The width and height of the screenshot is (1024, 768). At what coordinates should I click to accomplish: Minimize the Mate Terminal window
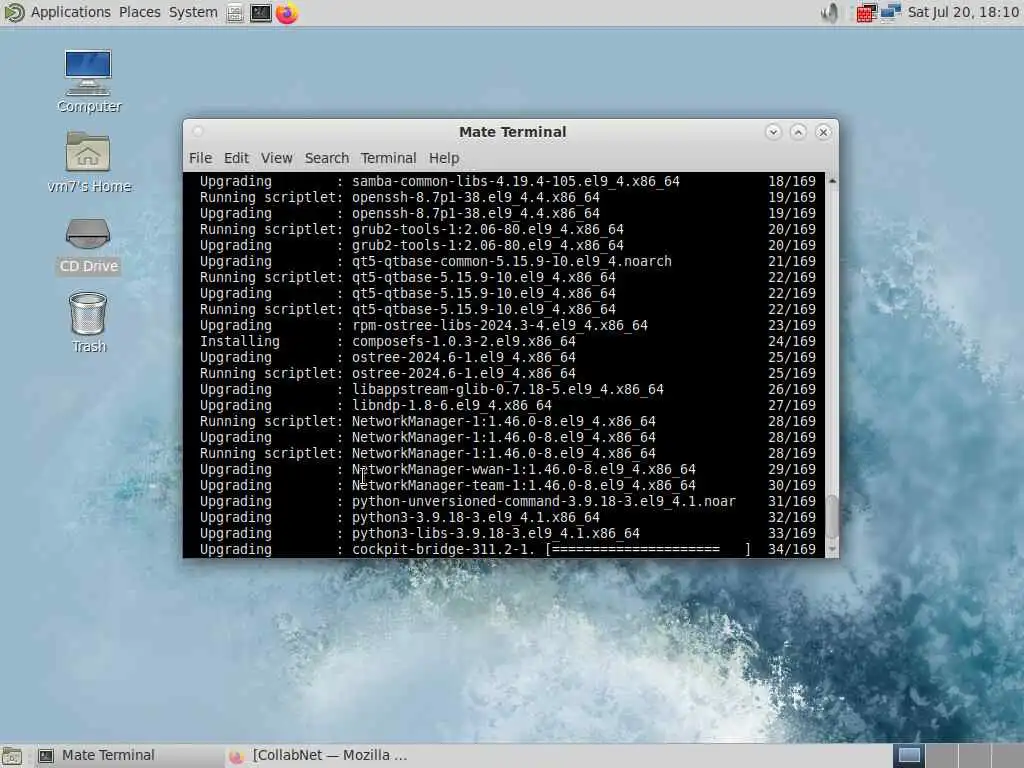(x=773, y=132)
